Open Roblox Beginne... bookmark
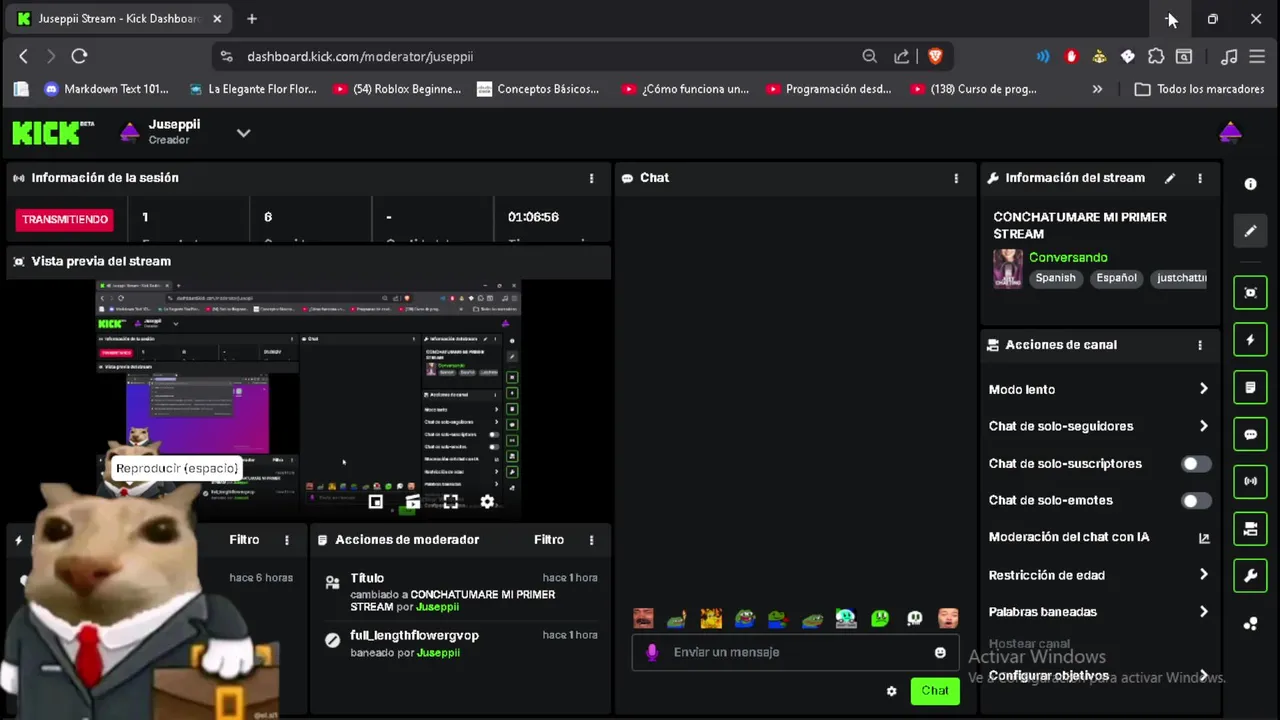Screen dimensions: 1280x720 pos(396,89)
